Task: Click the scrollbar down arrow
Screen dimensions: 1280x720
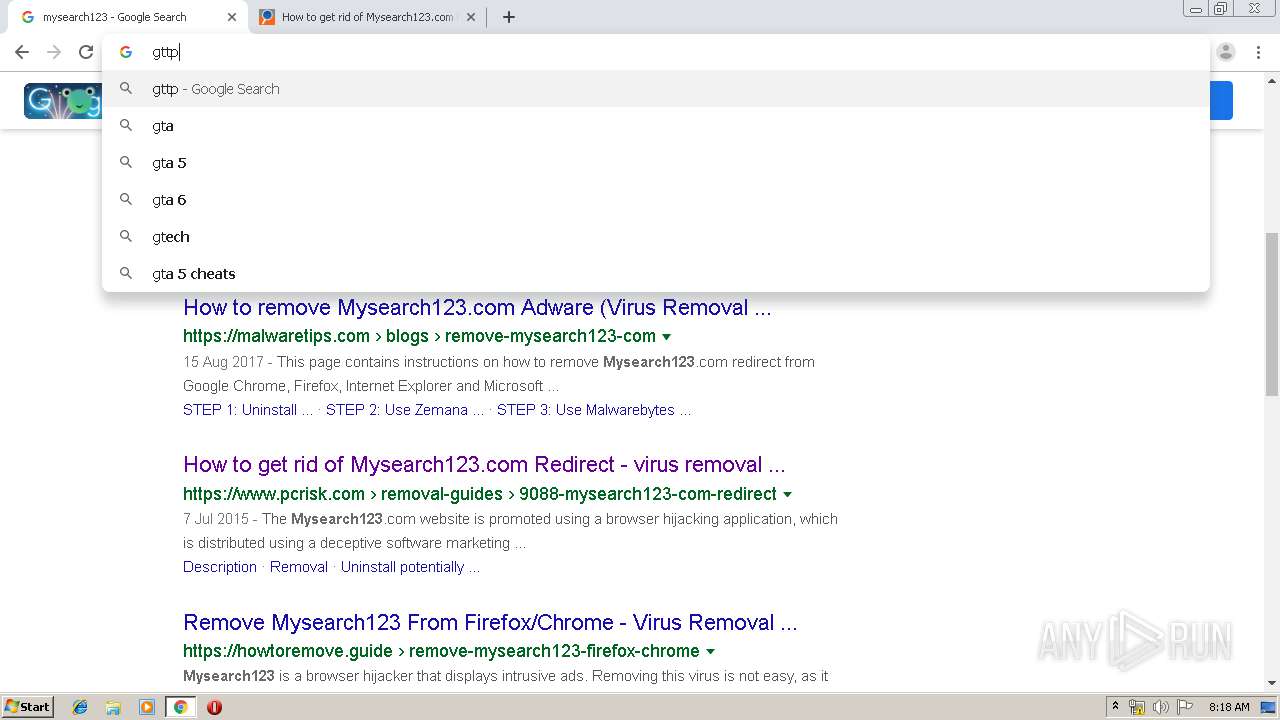Action: (x=1271, y=684)
